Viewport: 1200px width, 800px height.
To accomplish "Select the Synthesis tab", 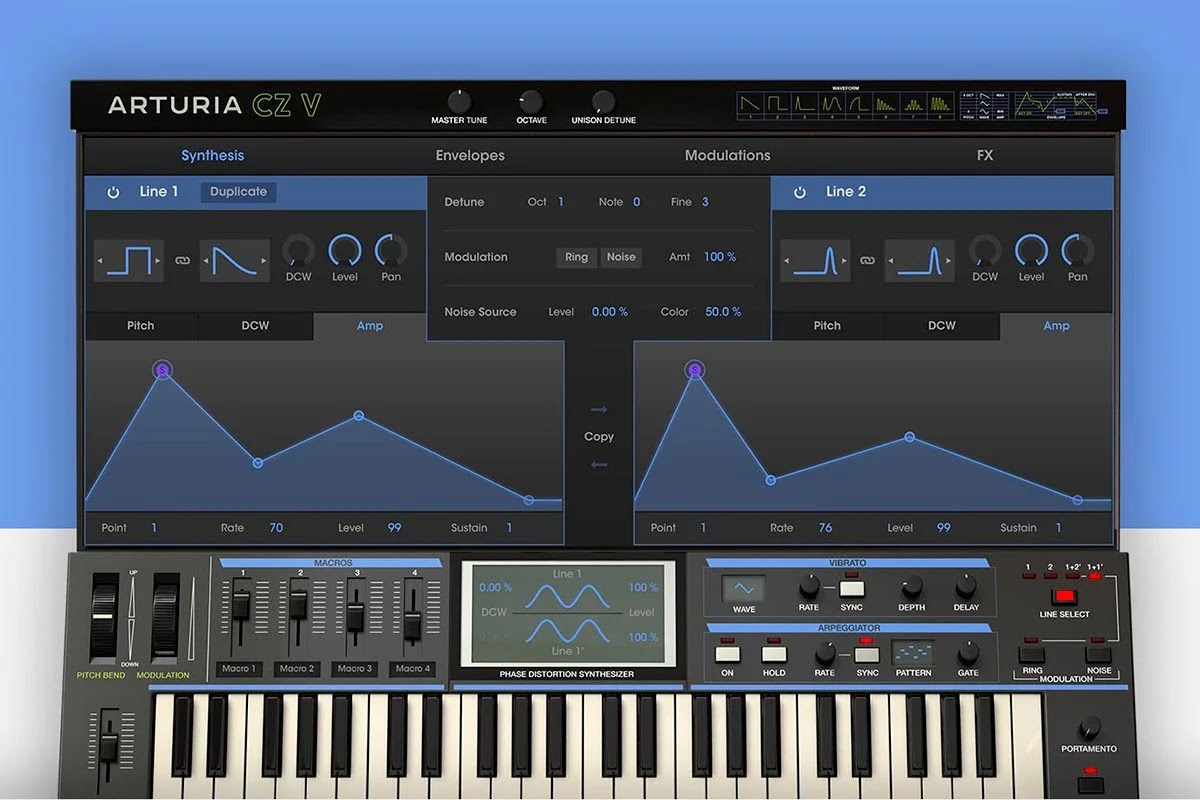I will coord(212,156).
